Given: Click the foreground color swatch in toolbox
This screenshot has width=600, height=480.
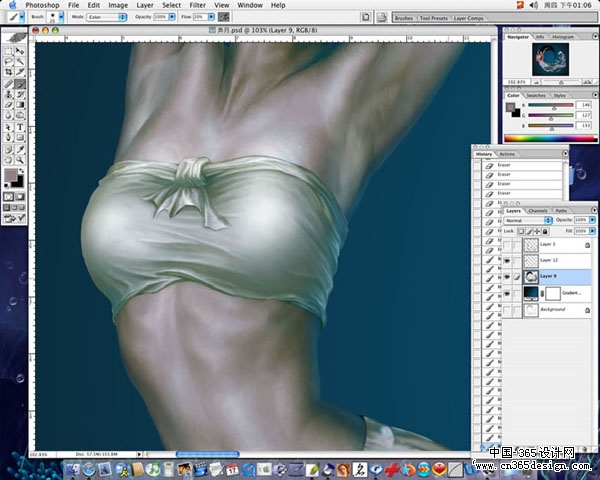Looking at the screenshot, I should click(x=11, y=176).
